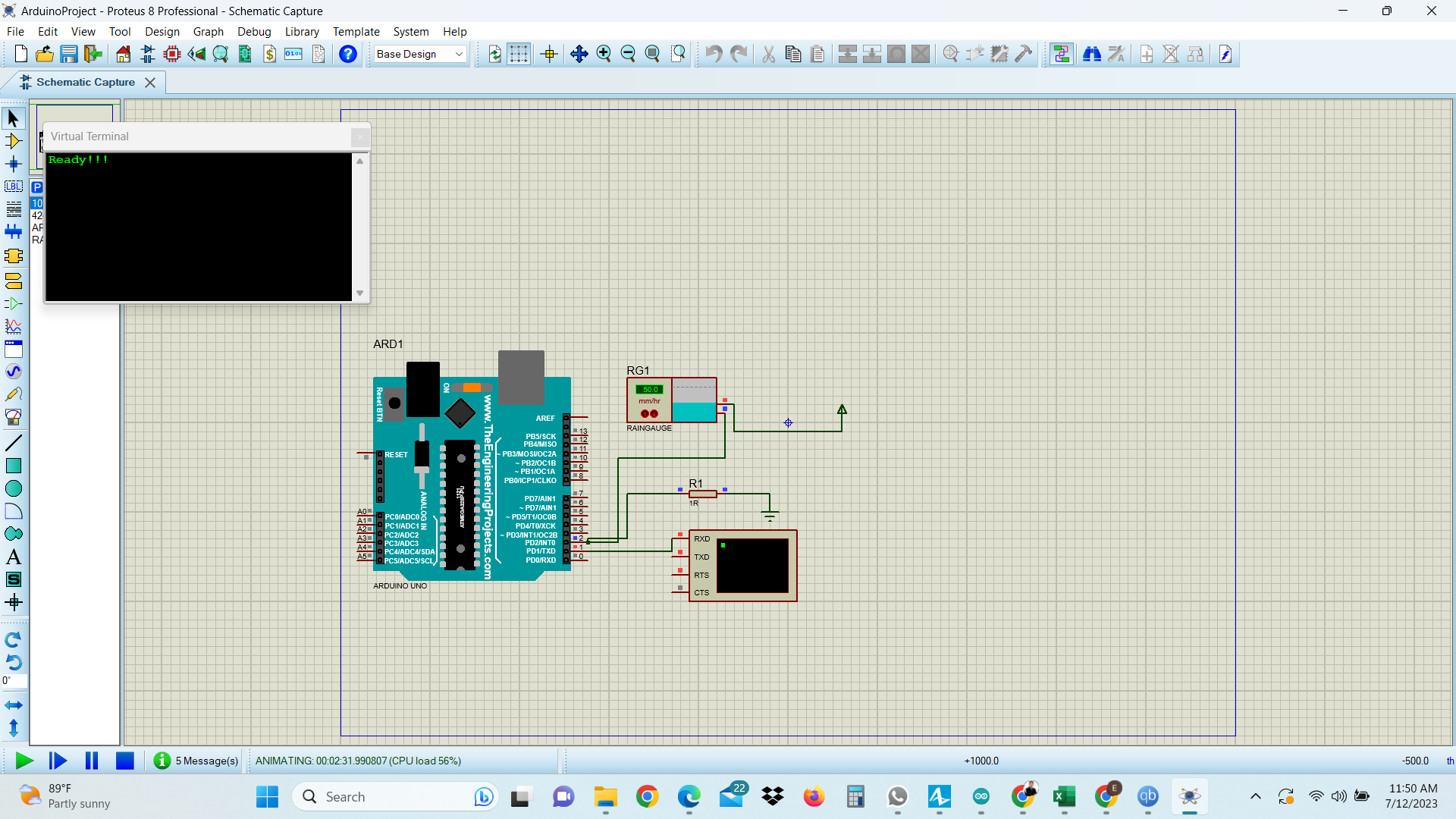
Task: Toggle the grid display icon
Action: pyautogui.click(x=519, y=54)
